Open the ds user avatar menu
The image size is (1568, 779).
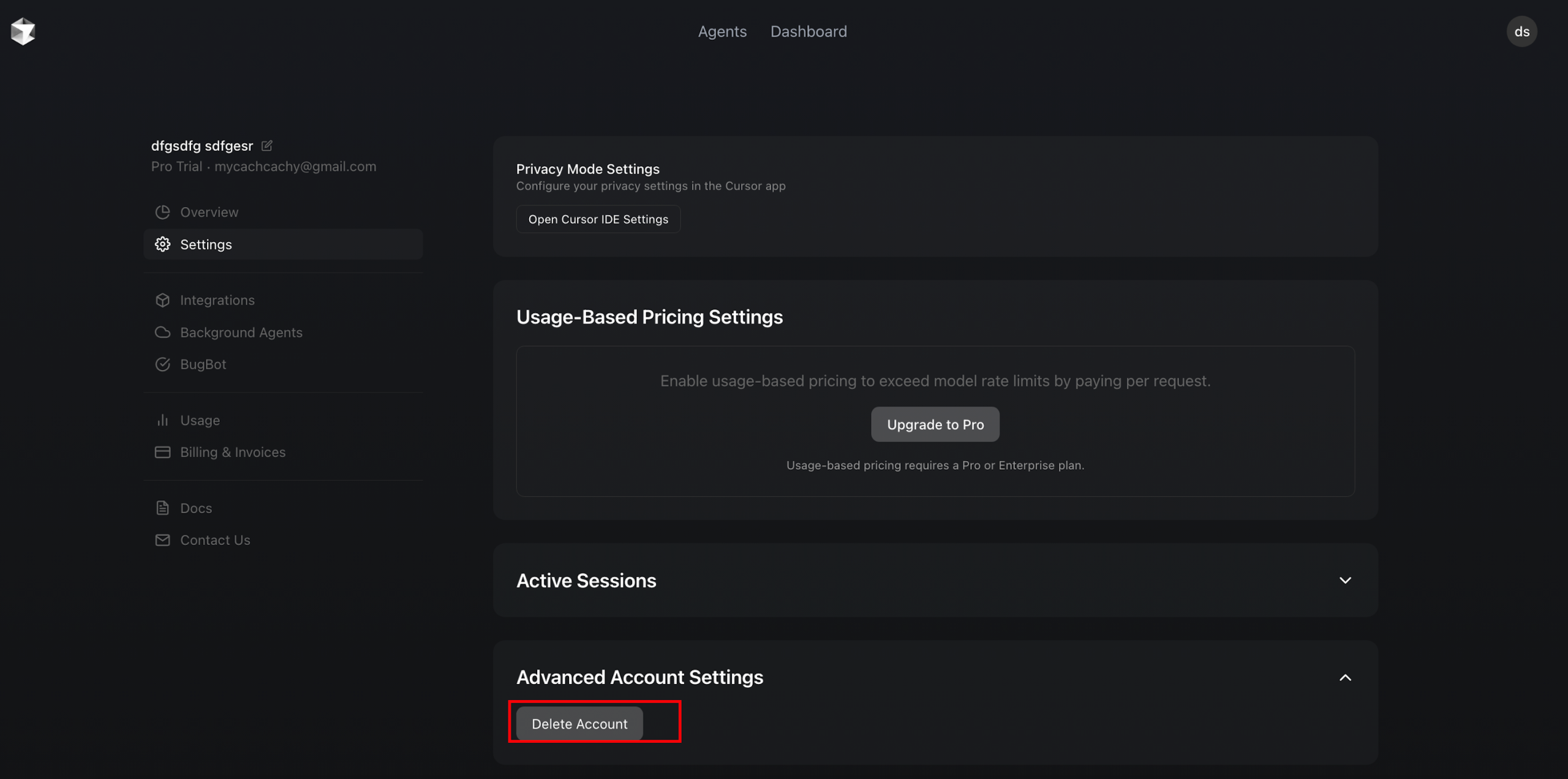1521,31
